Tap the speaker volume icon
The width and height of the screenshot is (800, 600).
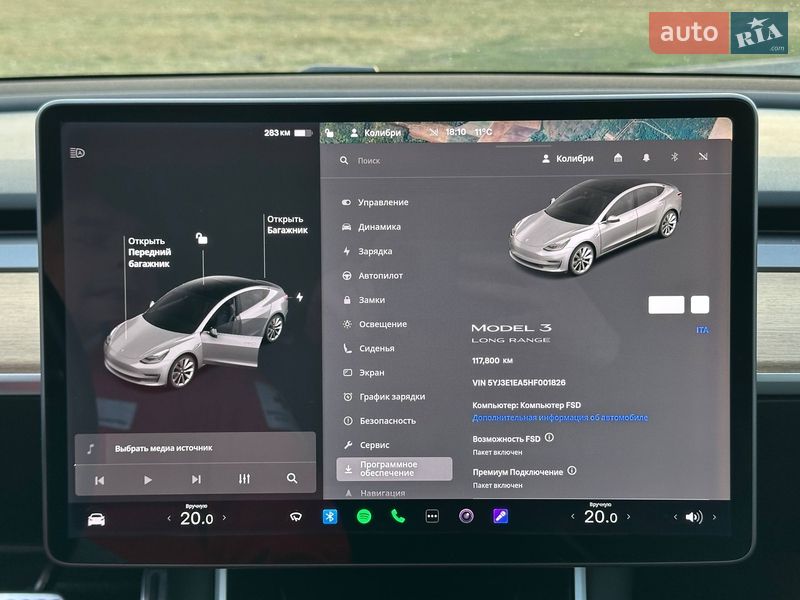(694, 517)
